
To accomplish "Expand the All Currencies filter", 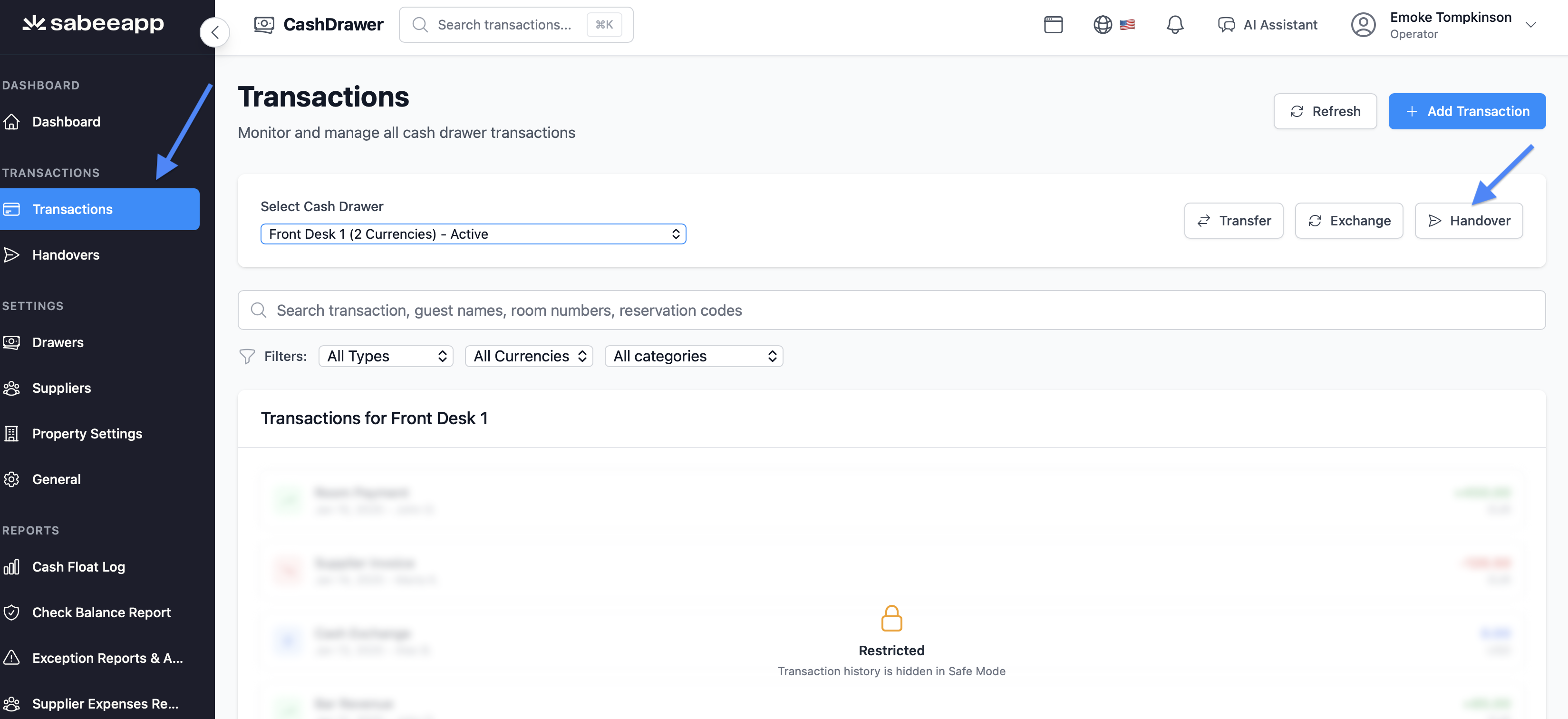I will tap(528, 356).
